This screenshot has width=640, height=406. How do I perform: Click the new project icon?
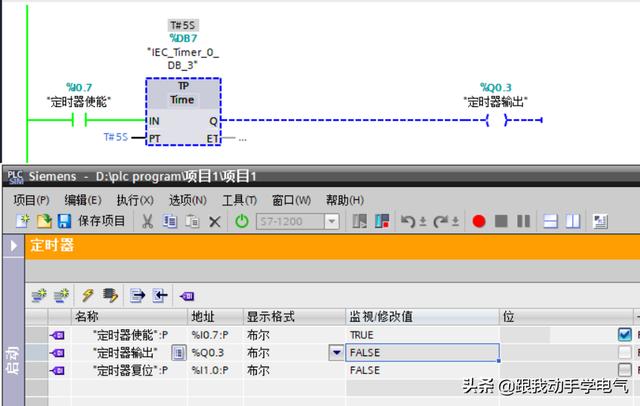pyautogui.click(x=22, y=221)
